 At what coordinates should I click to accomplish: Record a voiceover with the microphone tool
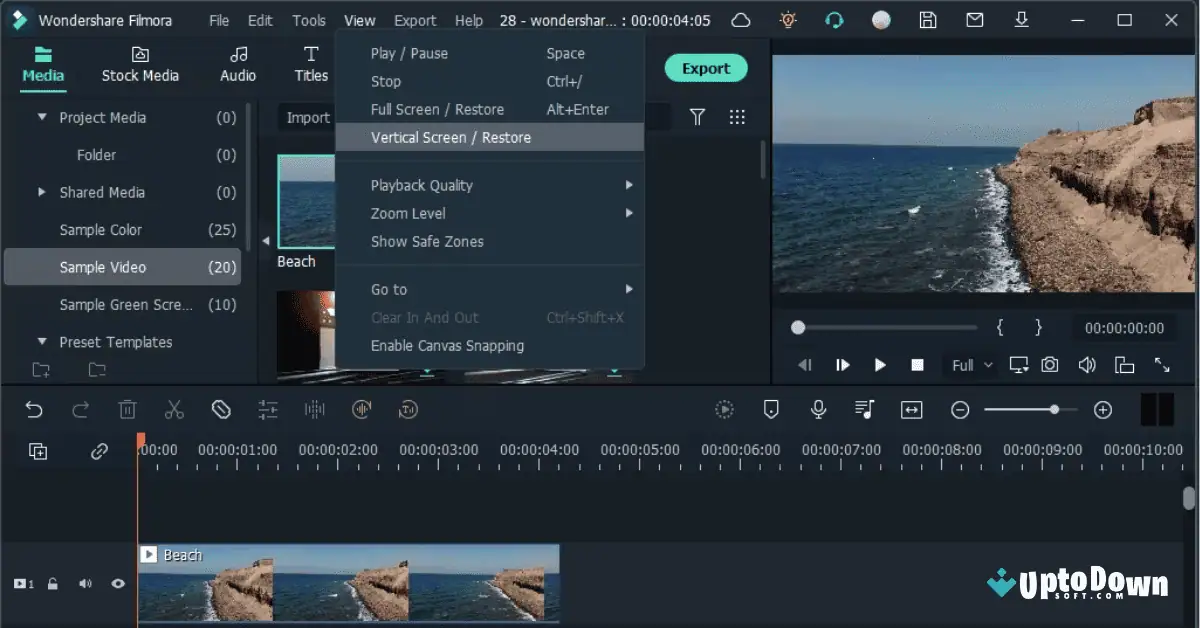tap(818, 409)
